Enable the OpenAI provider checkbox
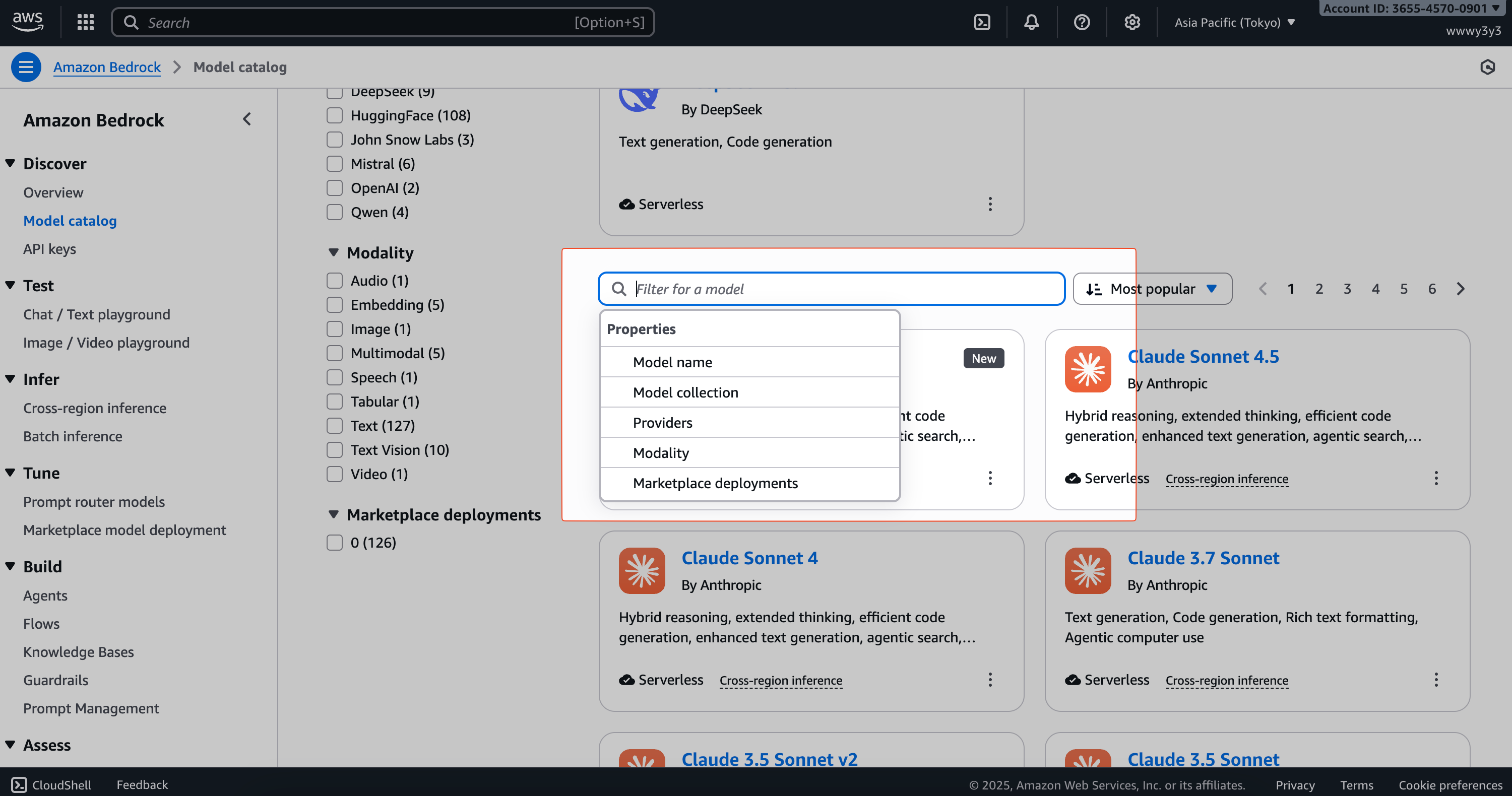 pyautogui.click(x=335, y=188)
